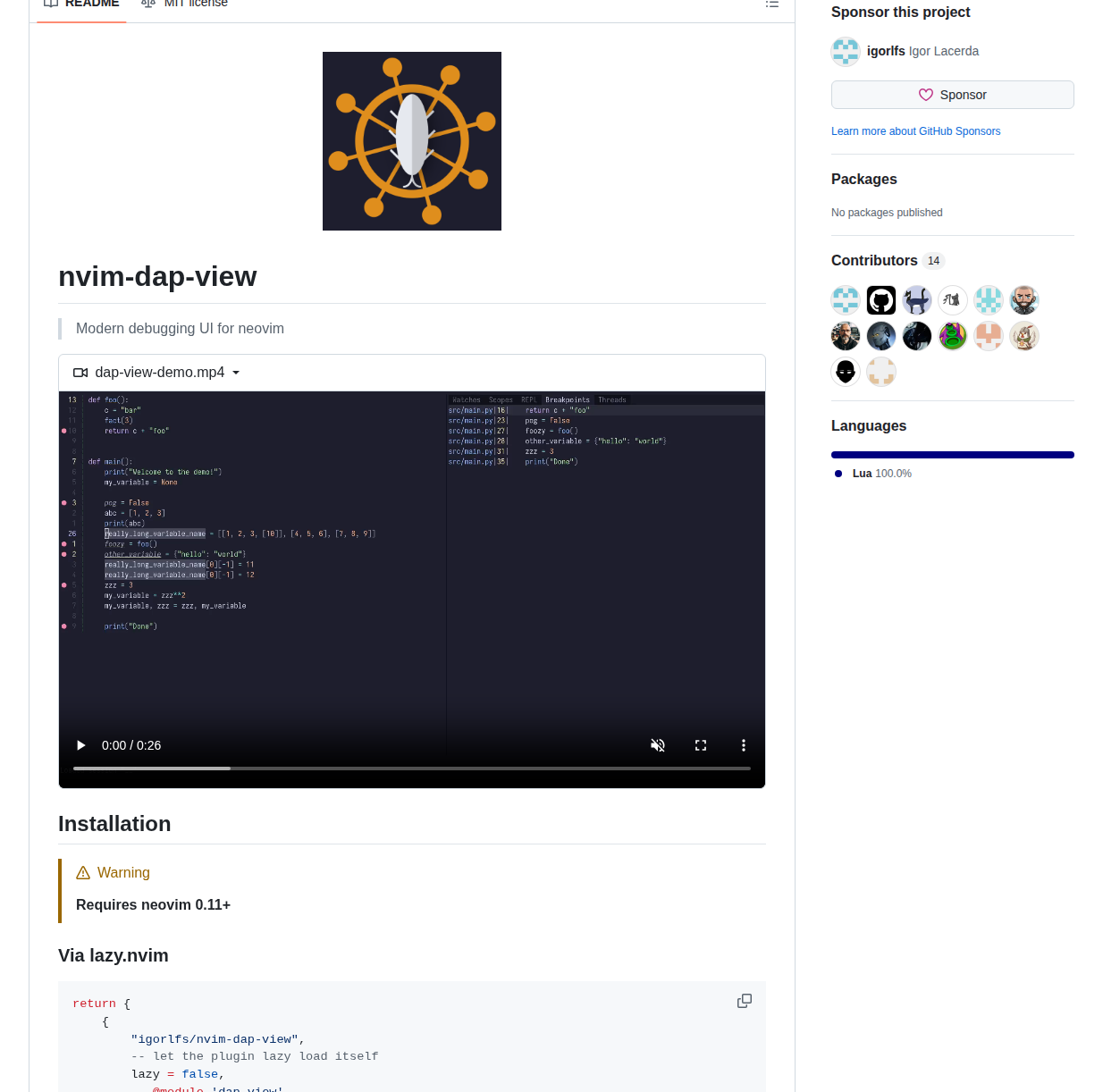Click the video time display 0:00 / 0:26
Screen dimensions: 1103x1092
[131, 745]
